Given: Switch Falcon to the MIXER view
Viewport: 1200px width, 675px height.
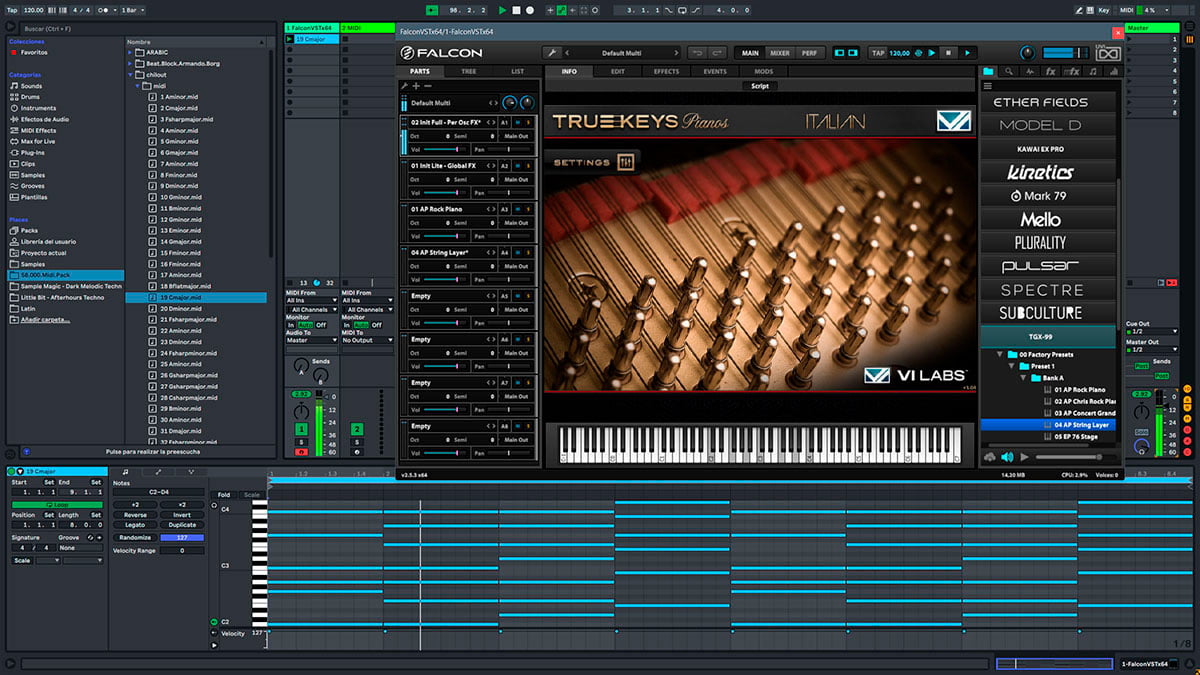Looking at the screenshot, I should coord(780,53).
